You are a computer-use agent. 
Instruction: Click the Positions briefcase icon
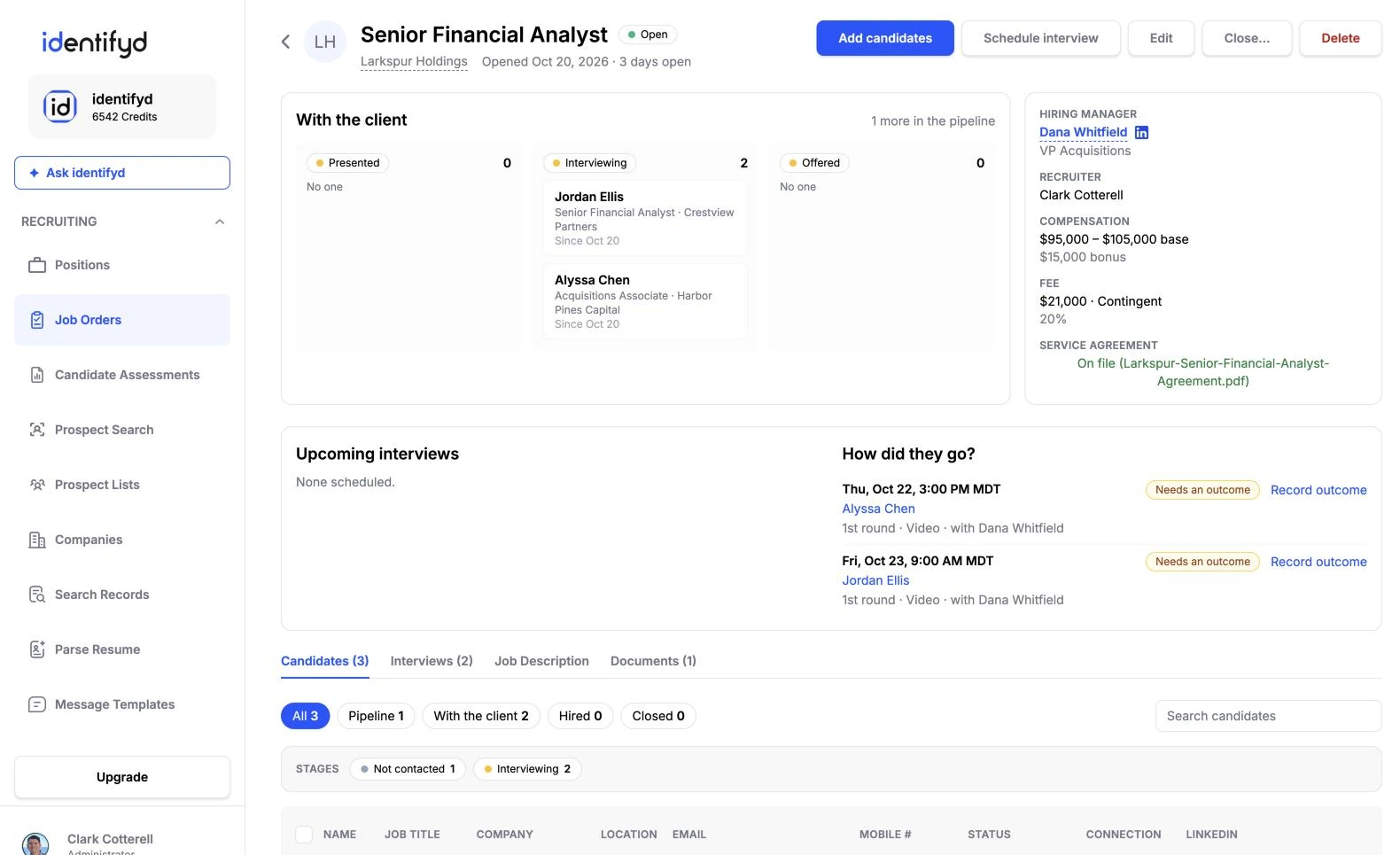[37, 265]
